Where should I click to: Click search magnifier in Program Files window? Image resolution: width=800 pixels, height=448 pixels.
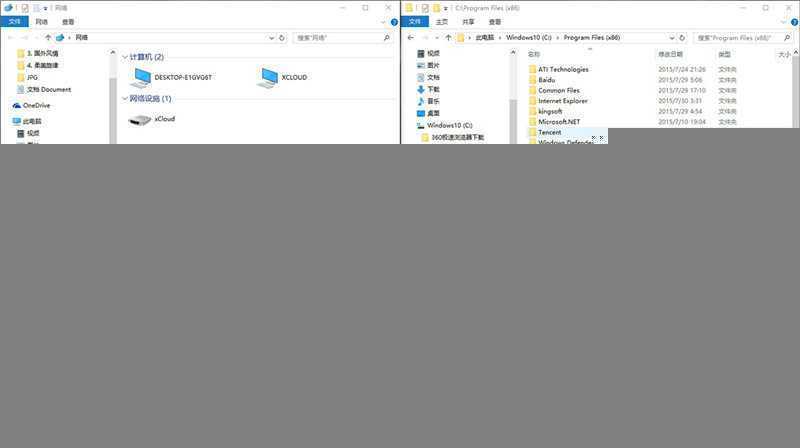[x=787, y=38]
